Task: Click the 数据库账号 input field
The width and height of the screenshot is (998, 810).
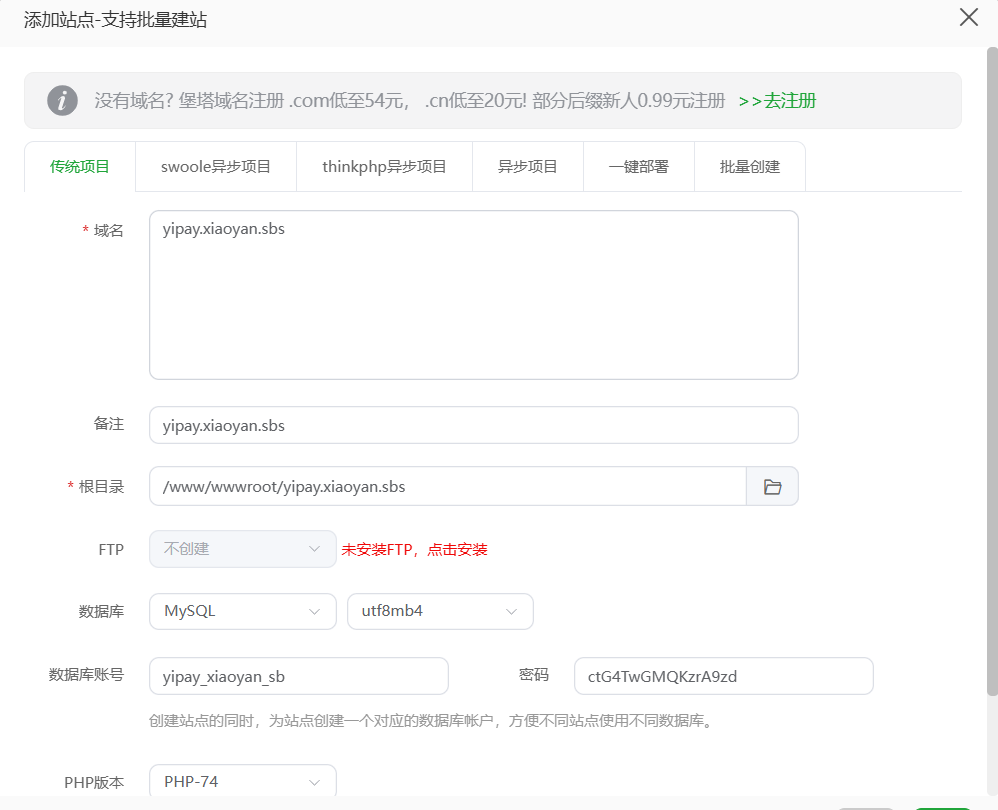Action: (298, 676)
